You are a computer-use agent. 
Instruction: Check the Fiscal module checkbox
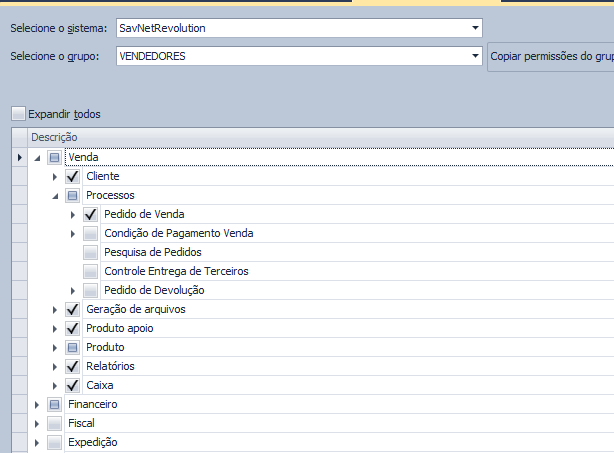click(x=54, y=423)
